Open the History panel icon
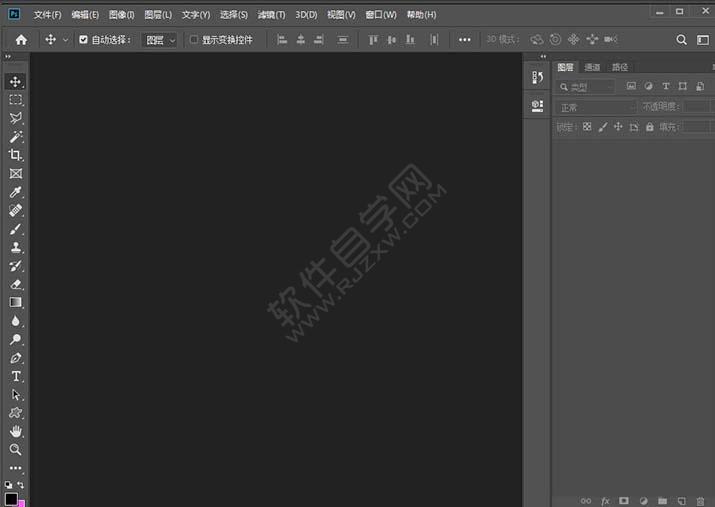This screenshot has height=507, width=715. point(537,78)
